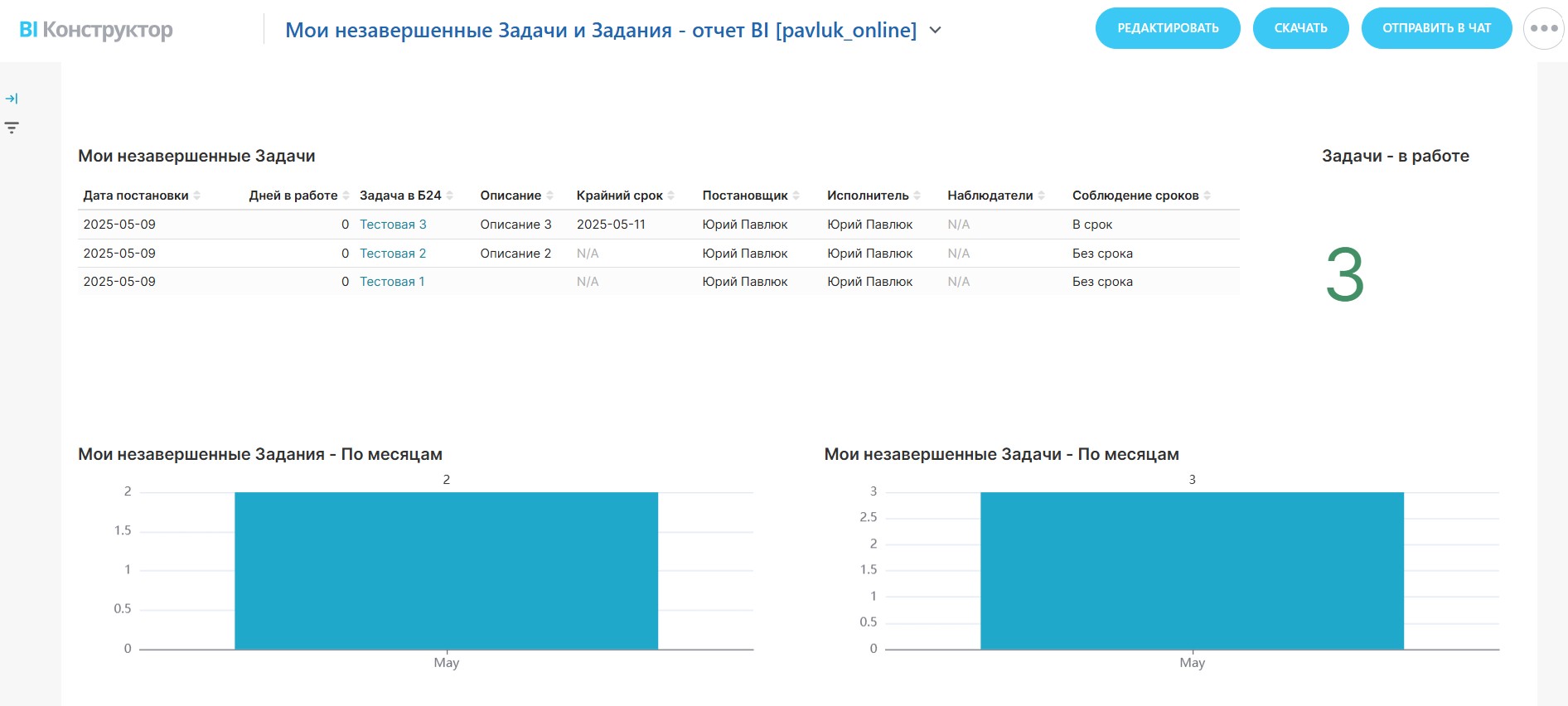Viewport: 1568px width, 706px height.
Task: Download report with Скачать button
Action: coord(1299,28)
